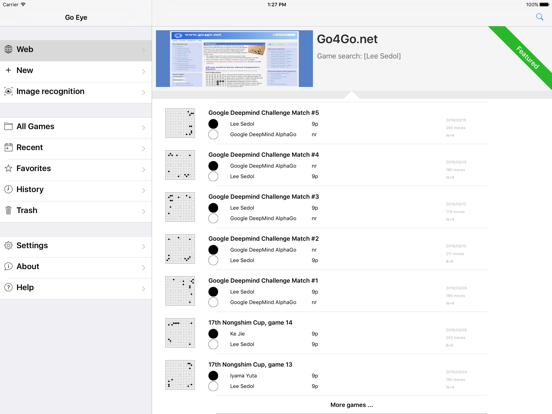This screenshot has width=552, height=414.
Task: Click Google Deepmind Challenge Match #3 title
Action: click(x=263, y=196)
